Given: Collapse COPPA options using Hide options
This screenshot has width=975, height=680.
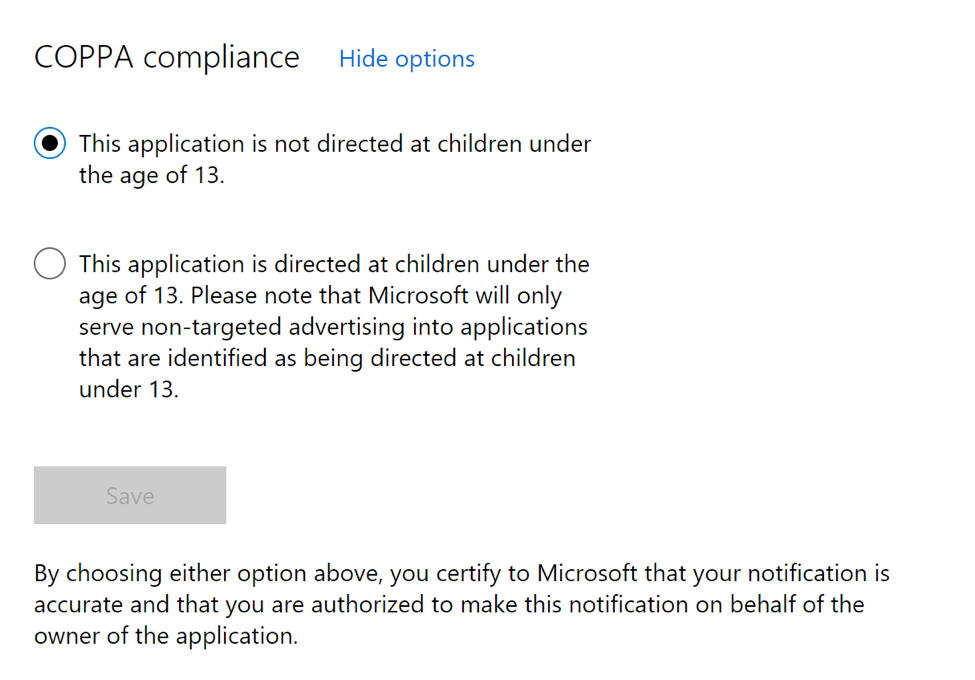Looking at the screenshot, I should (407, 59).
